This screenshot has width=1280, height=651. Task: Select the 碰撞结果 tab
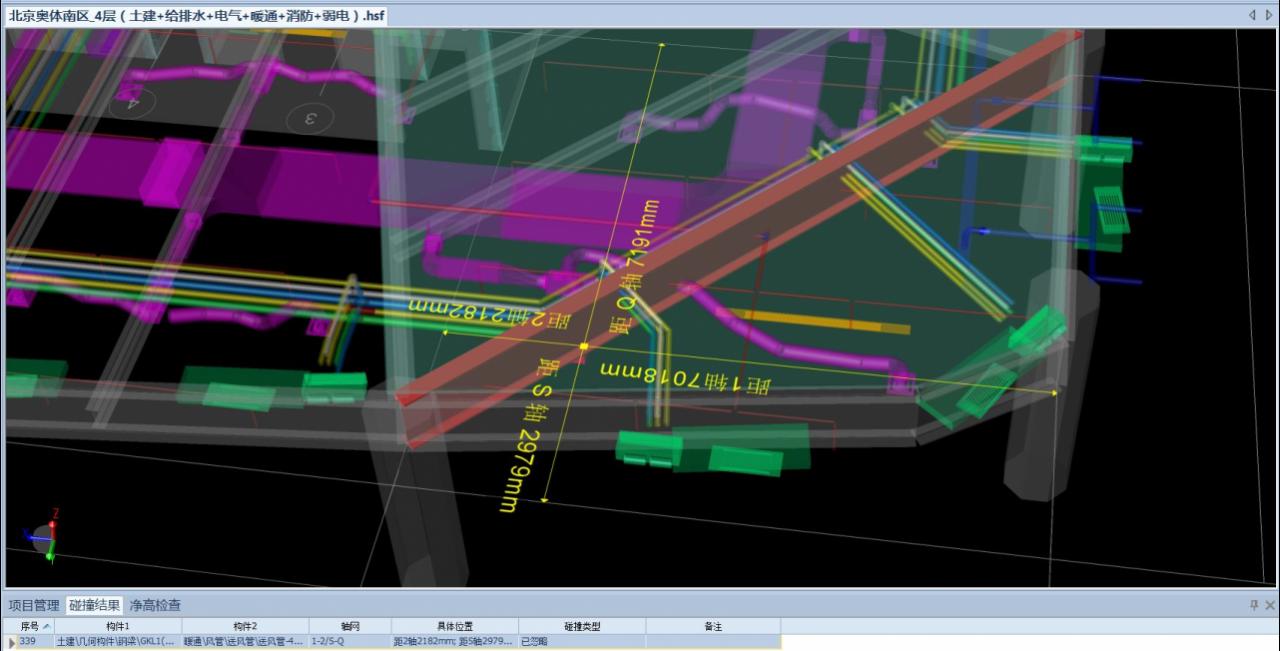click(x=95, y=605)
